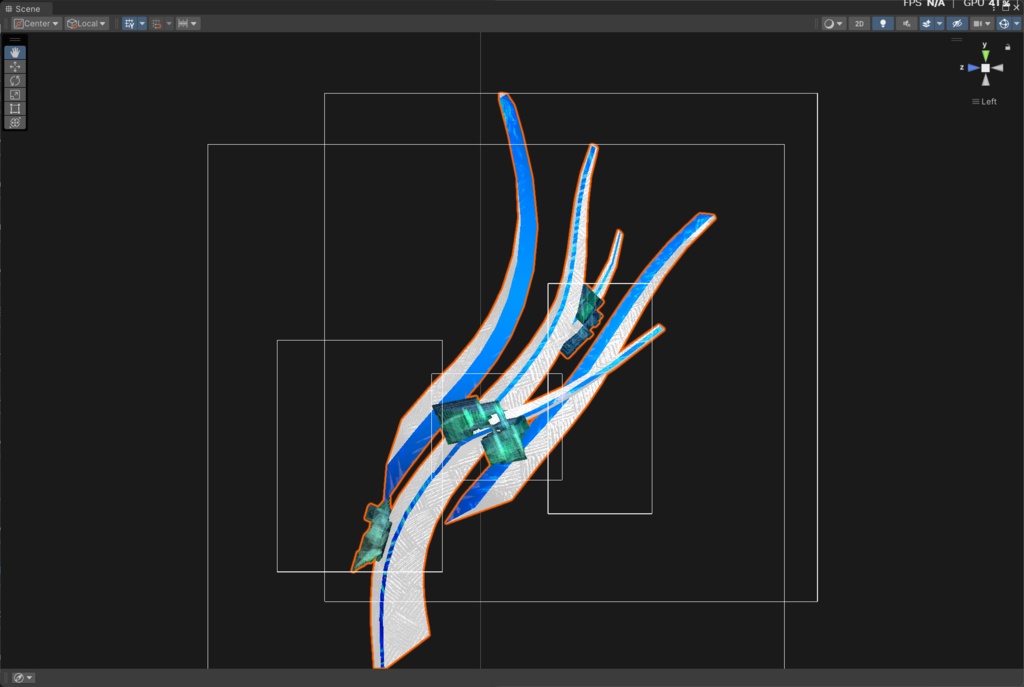The width and height of the screenshot is (1024, 687).
Task: Open the Local handle rotation dropdown
Action: coord(86,24)
